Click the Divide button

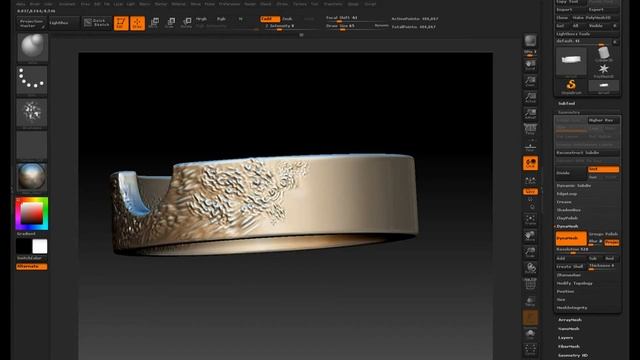(x=571, y=173)
